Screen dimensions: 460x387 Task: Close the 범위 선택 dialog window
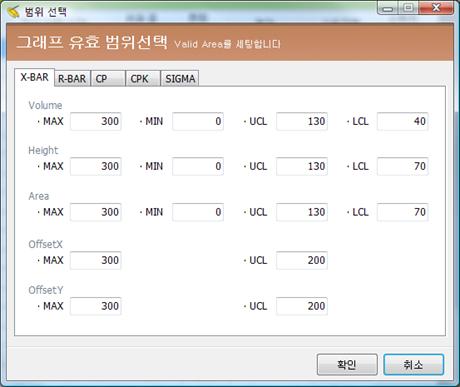coord(436,8)
